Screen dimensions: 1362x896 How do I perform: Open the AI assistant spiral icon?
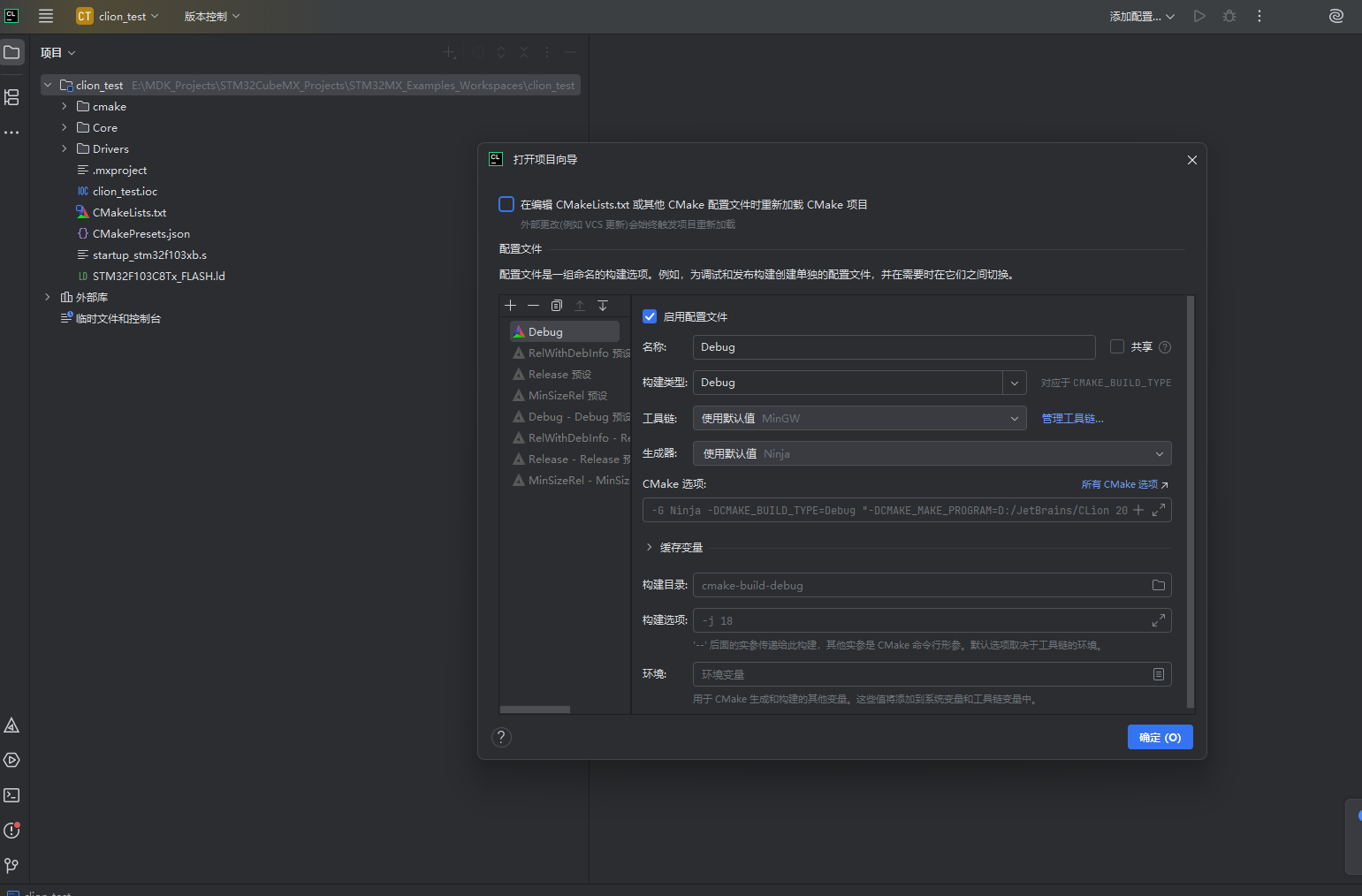pos(1336,16)
